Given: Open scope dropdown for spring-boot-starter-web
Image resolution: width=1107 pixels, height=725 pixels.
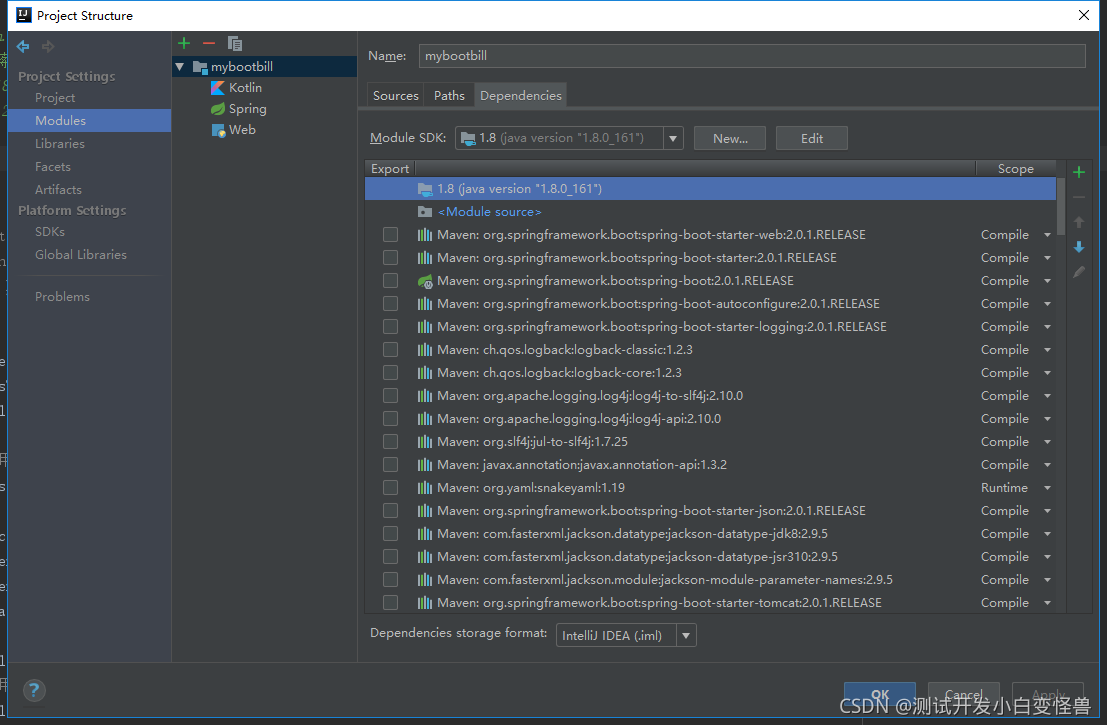Looking at the screenshot, I should point(1048,235).
